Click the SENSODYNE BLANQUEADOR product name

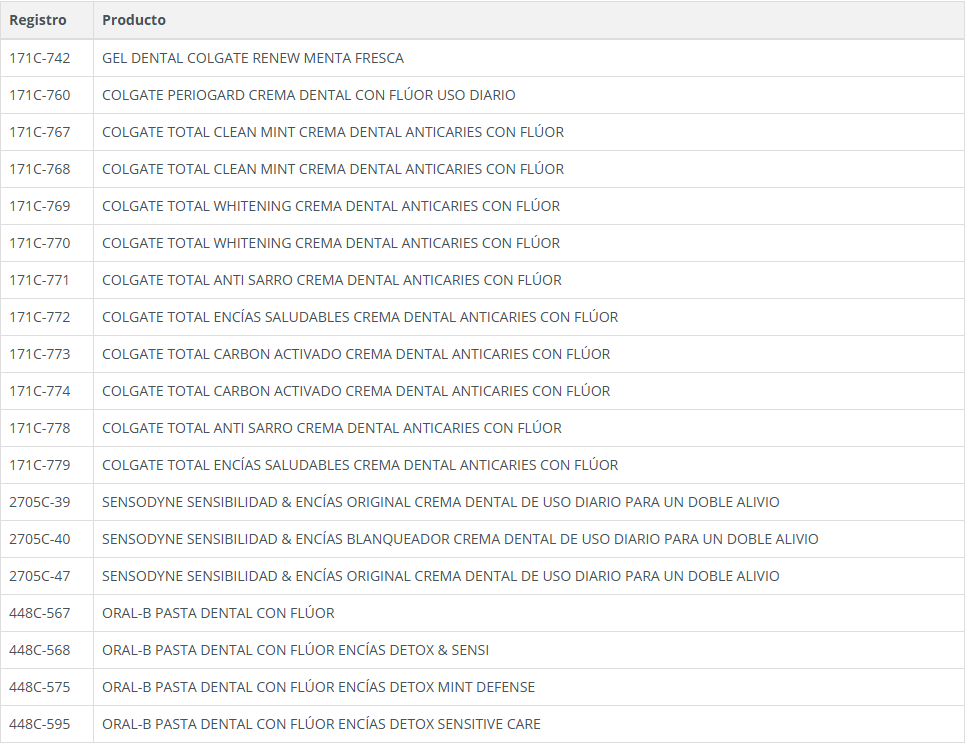pyautogui.click(x=460, y=539)
